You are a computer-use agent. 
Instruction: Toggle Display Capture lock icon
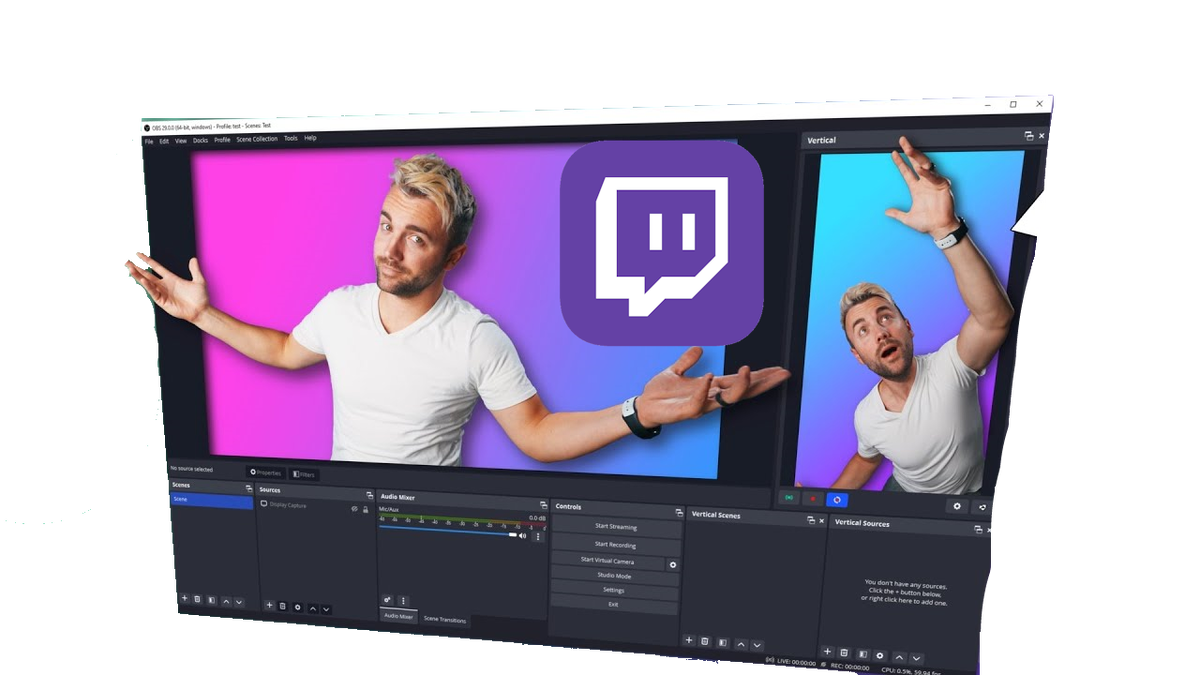[x=366, y=509]
